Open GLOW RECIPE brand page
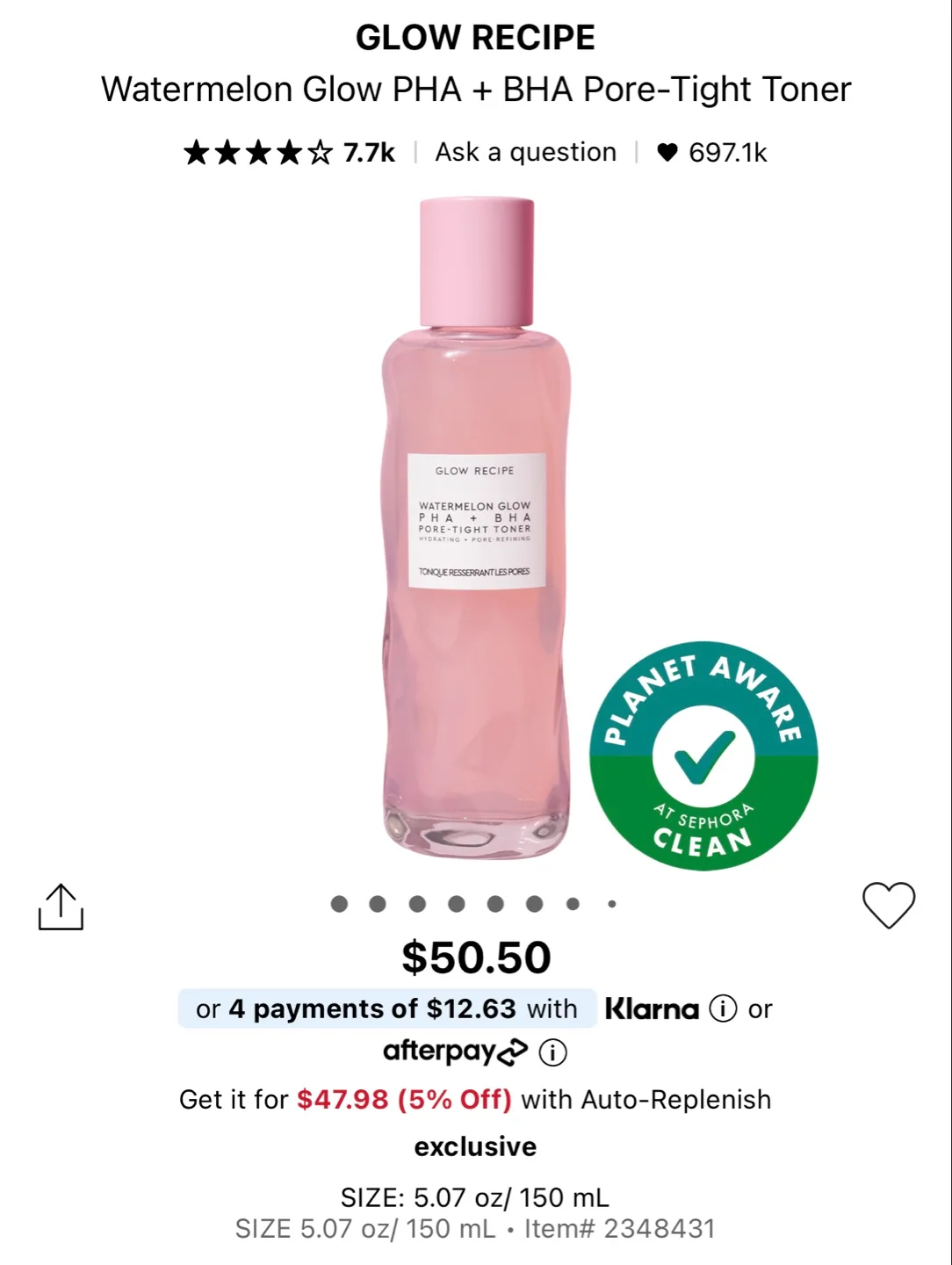This screenshot has width=952, height=1265. (x=475, y=38)
